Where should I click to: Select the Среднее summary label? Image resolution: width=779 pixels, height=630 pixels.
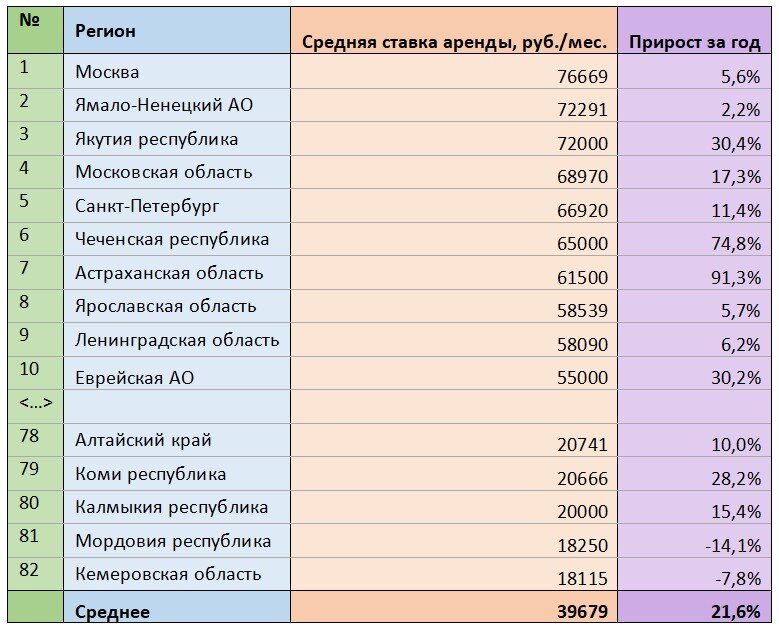point(112,611)
